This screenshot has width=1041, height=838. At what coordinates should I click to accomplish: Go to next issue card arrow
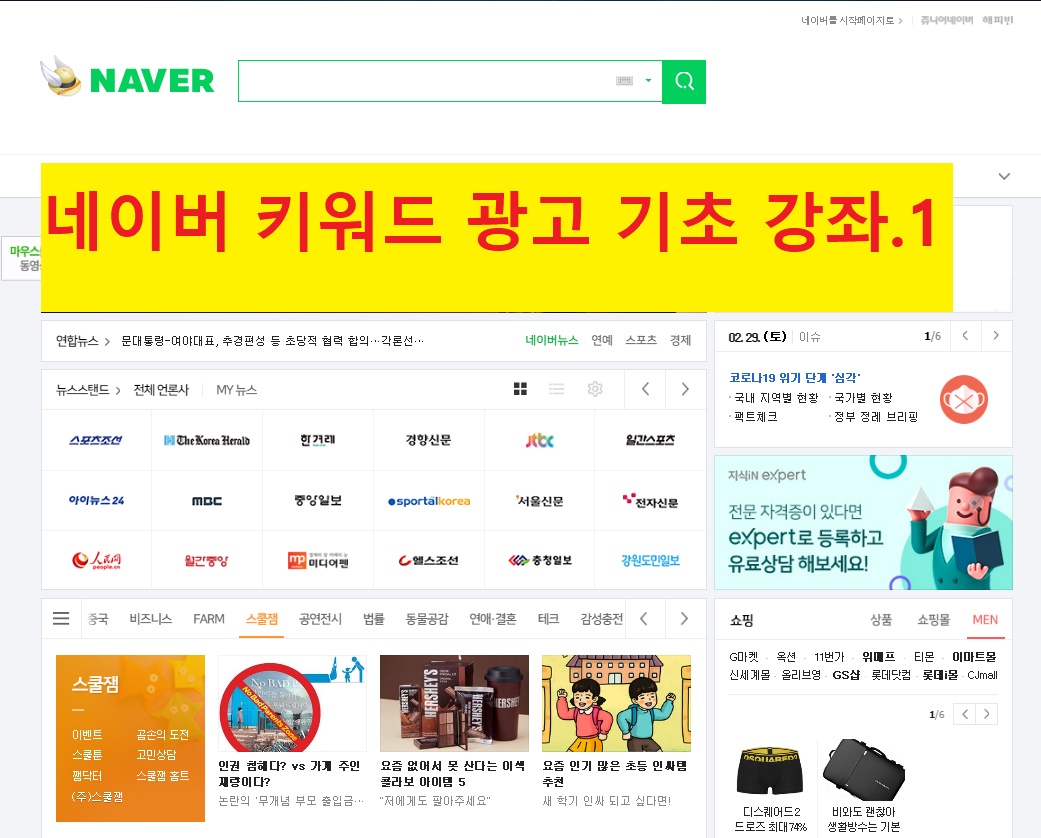[x=996, y=336]
